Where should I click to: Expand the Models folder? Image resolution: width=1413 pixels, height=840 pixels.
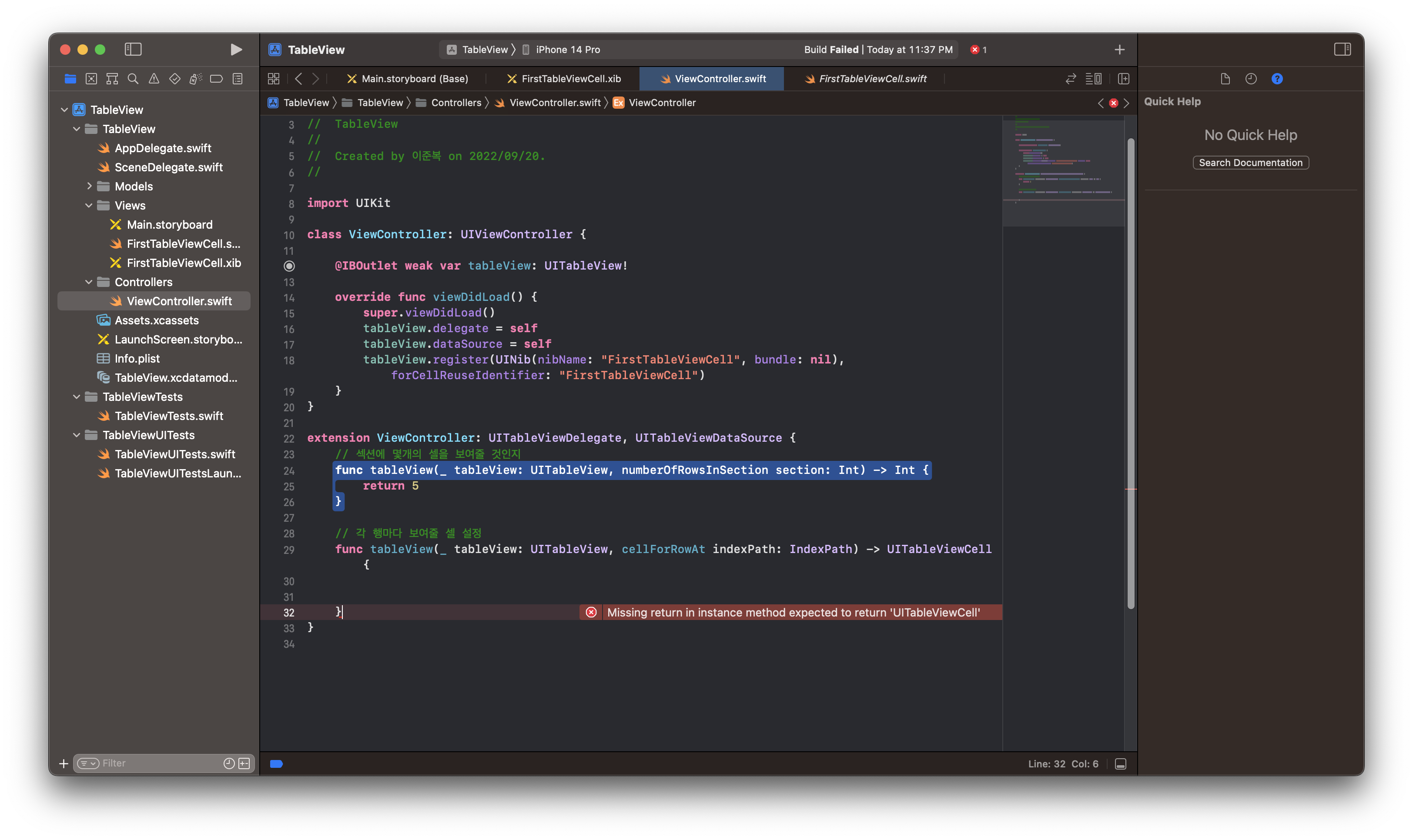(x=89, y=186)
